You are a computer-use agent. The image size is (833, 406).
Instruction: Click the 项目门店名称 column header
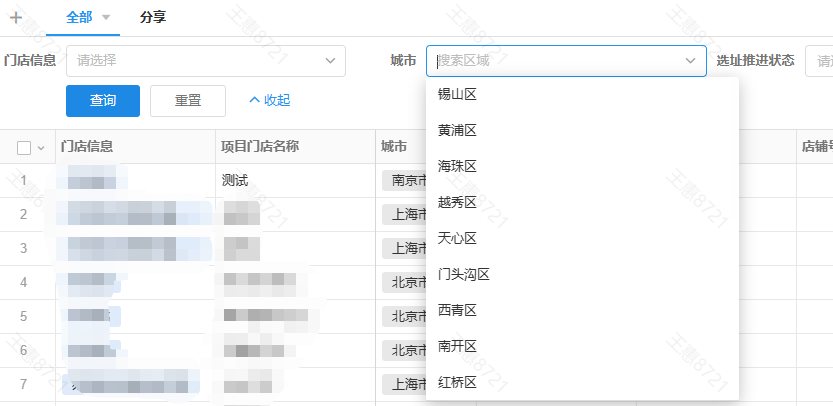(260, 147)
